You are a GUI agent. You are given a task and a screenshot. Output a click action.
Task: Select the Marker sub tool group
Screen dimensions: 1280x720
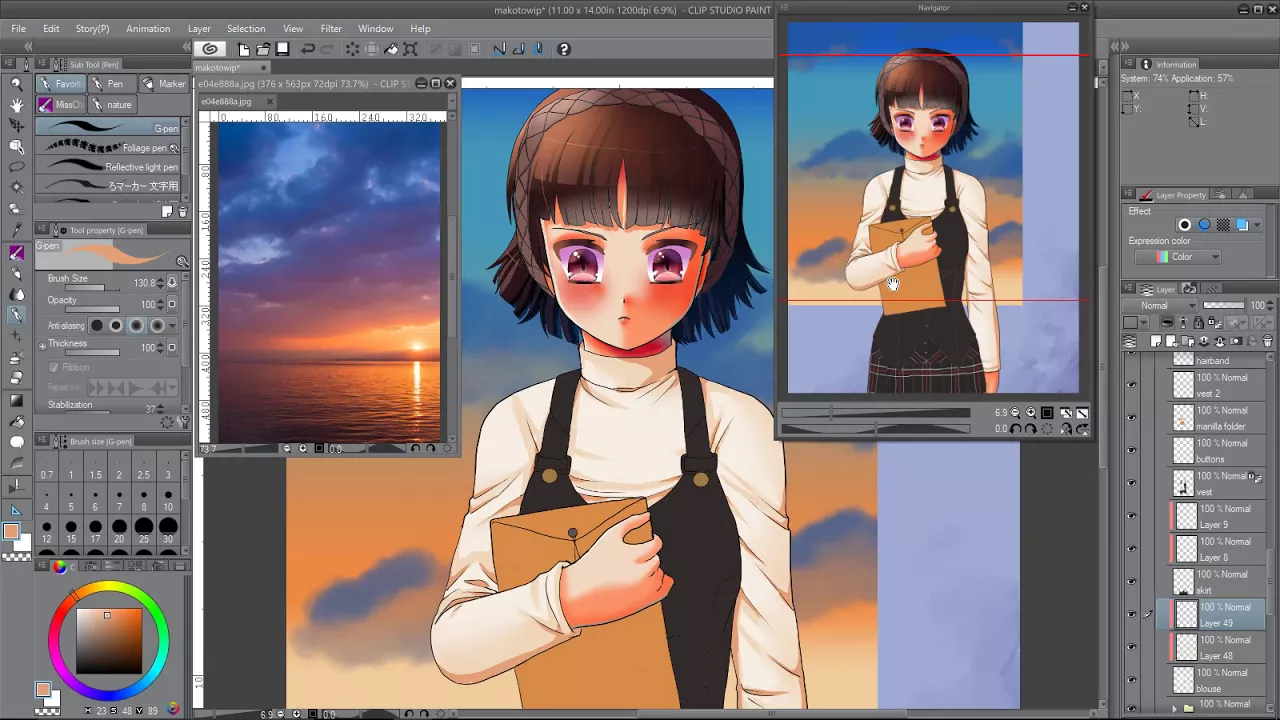pyautogui.click(x=164, y=84)
